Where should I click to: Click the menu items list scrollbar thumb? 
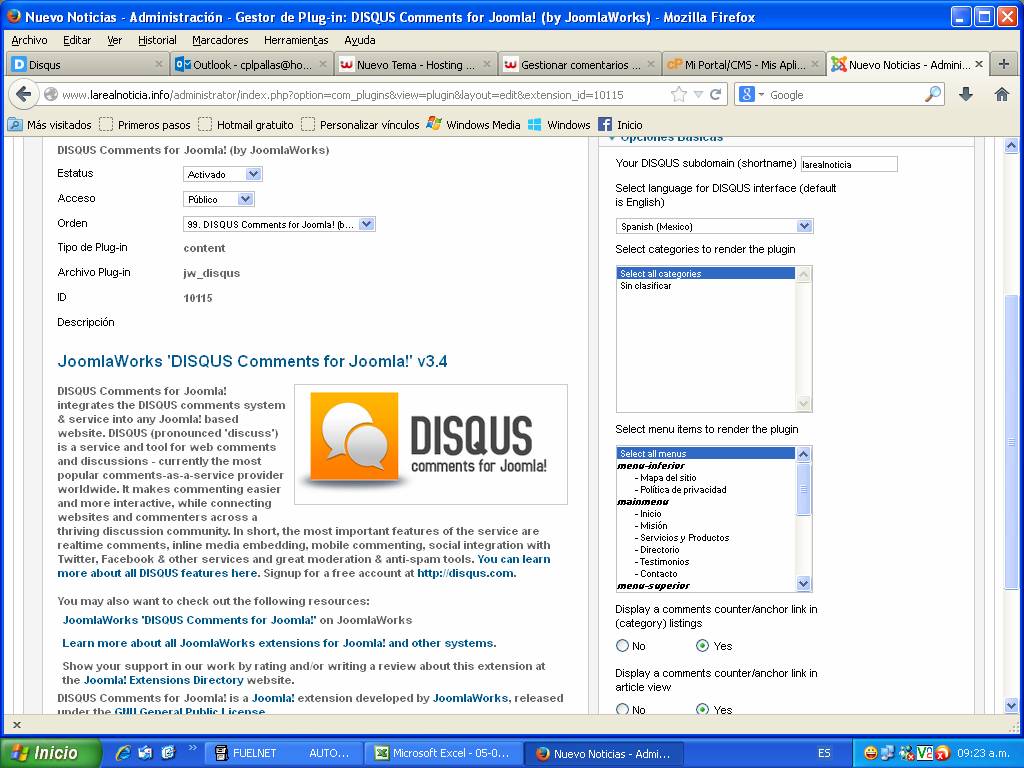(x=803, y=490)
